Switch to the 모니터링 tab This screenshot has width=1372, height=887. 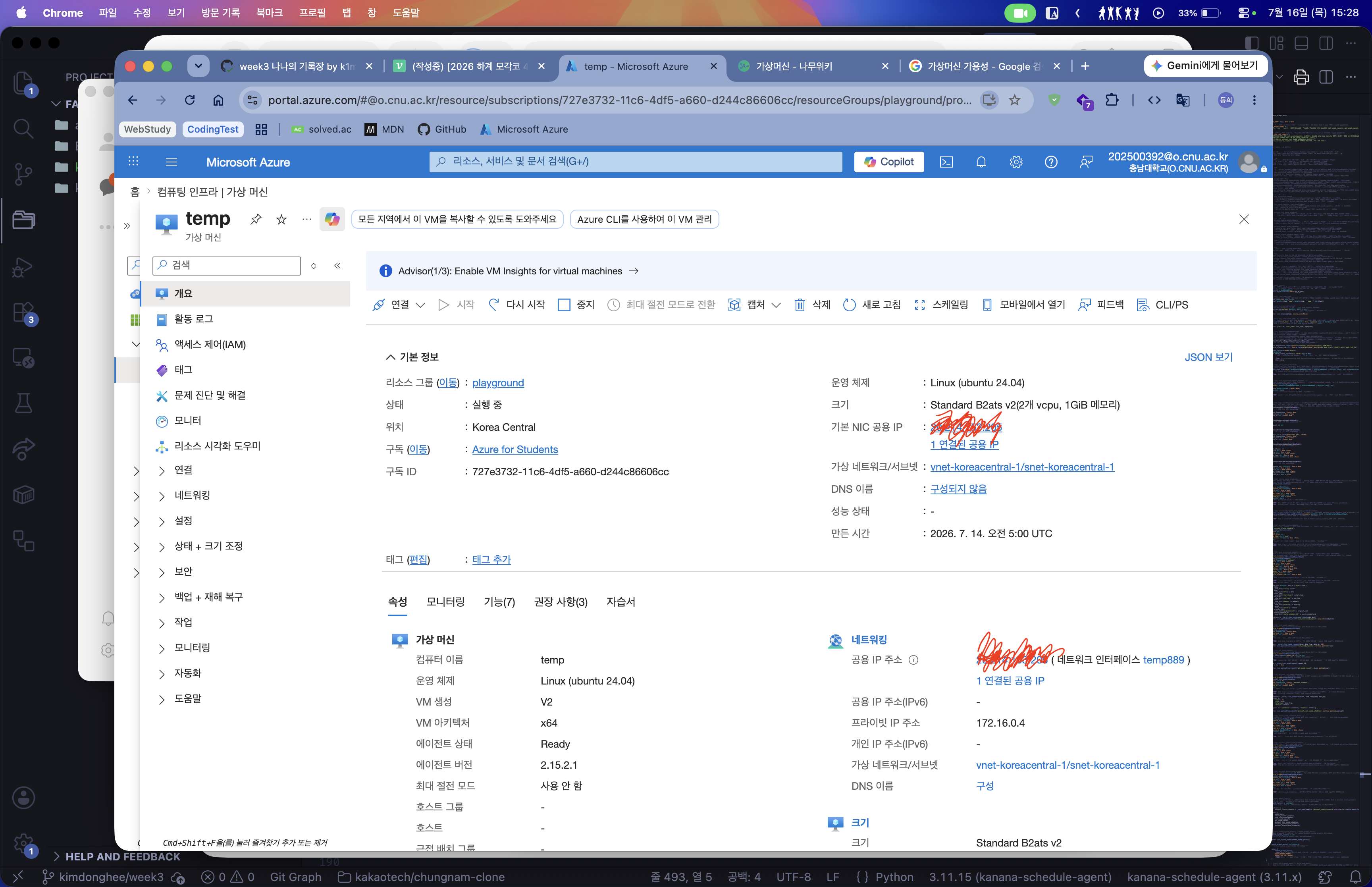click(445, 602)
